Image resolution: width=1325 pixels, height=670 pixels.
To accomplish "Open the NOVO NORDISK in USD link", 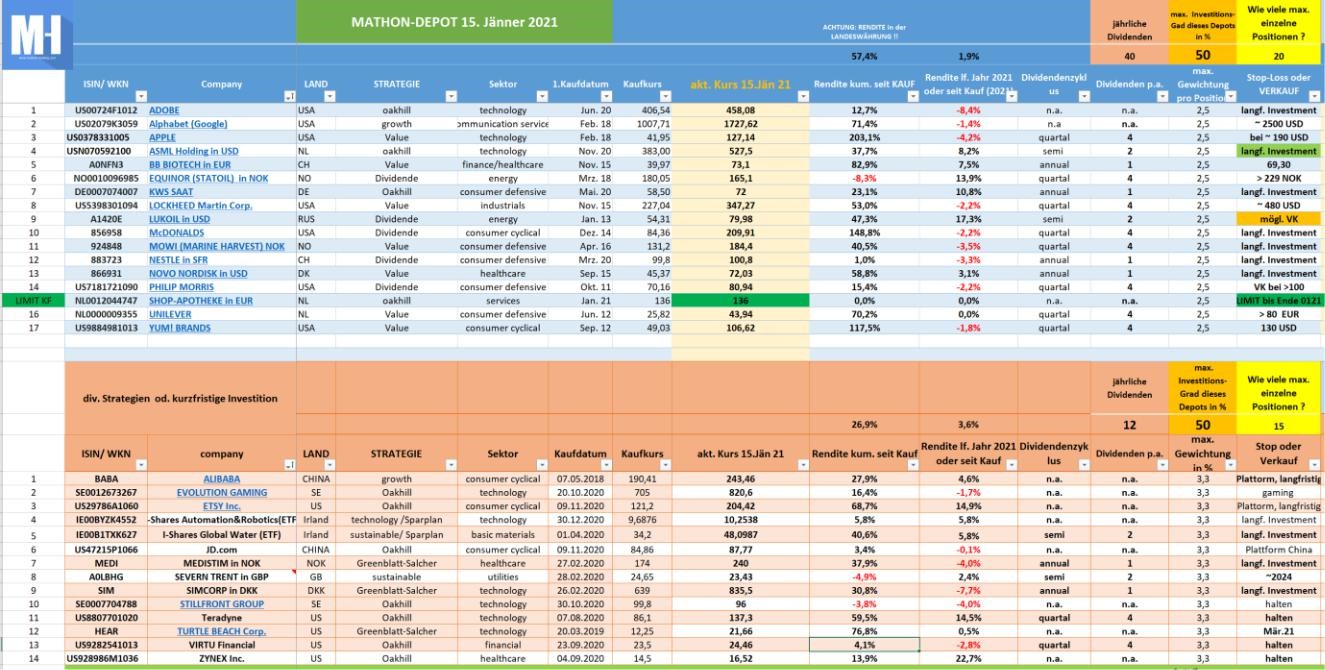I will 198,273.
